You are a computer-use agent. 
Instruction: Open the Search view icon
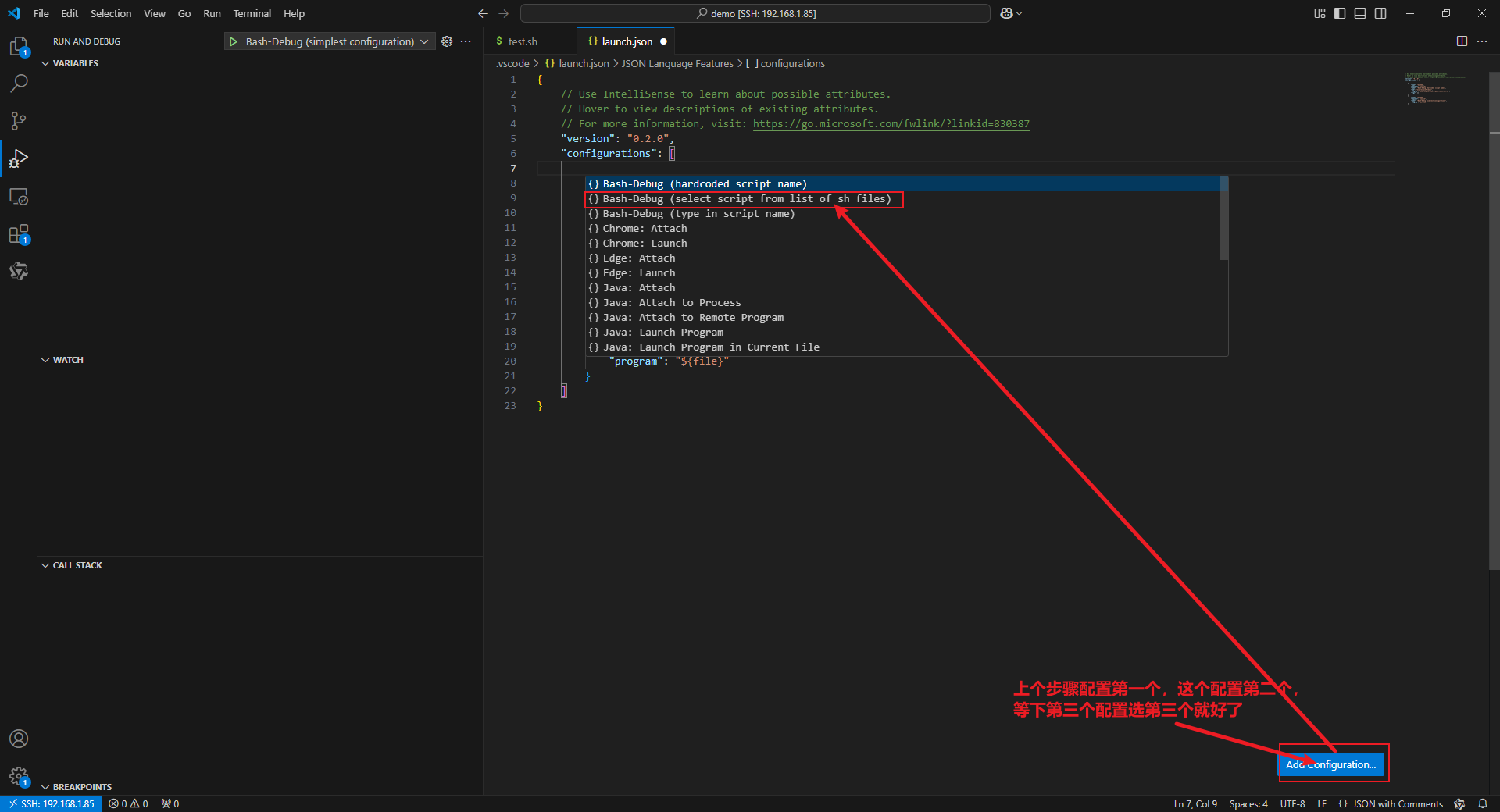point(19,83)
